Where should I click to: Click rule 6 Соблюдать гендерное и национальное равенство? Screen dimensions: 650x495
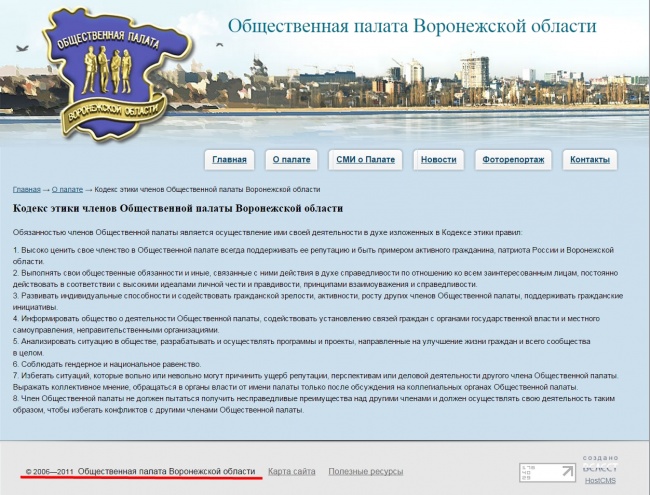coord(107,364)
